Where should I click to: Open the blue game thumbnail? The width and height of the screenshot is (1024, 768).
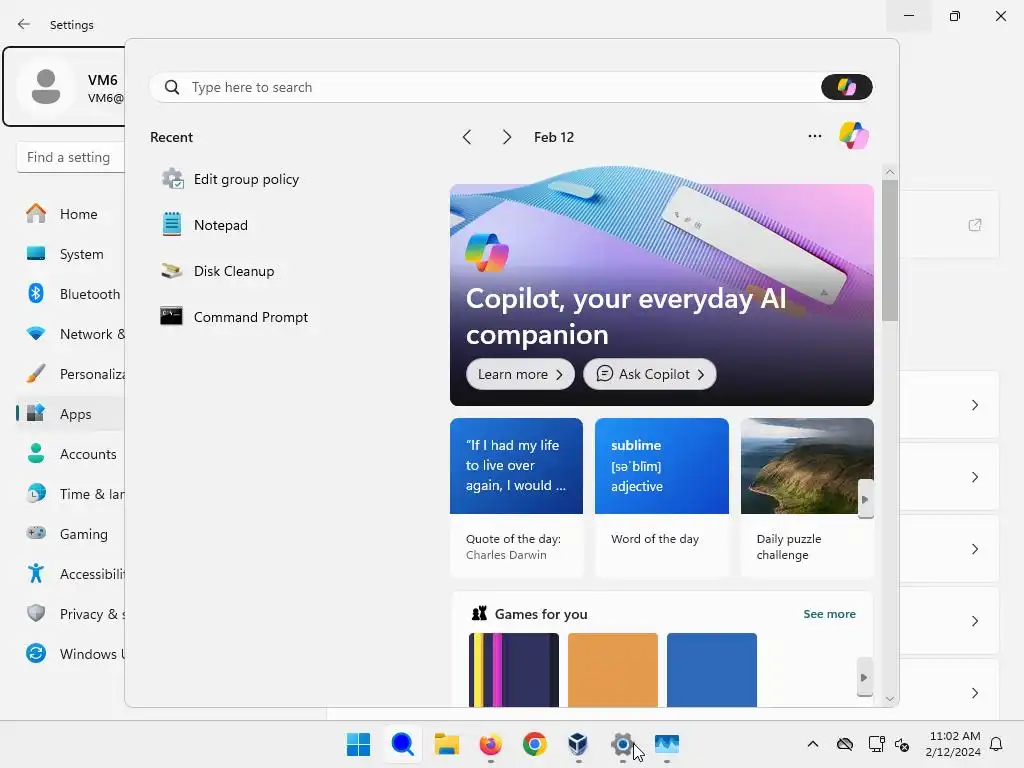click(x=712, y=669)
